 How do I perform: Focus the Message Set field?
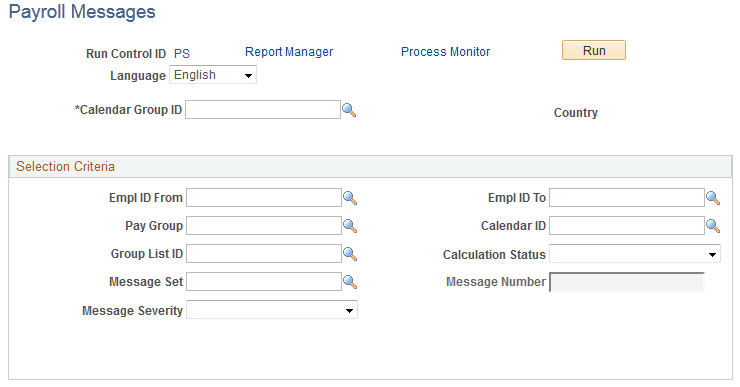coord(264,282)
